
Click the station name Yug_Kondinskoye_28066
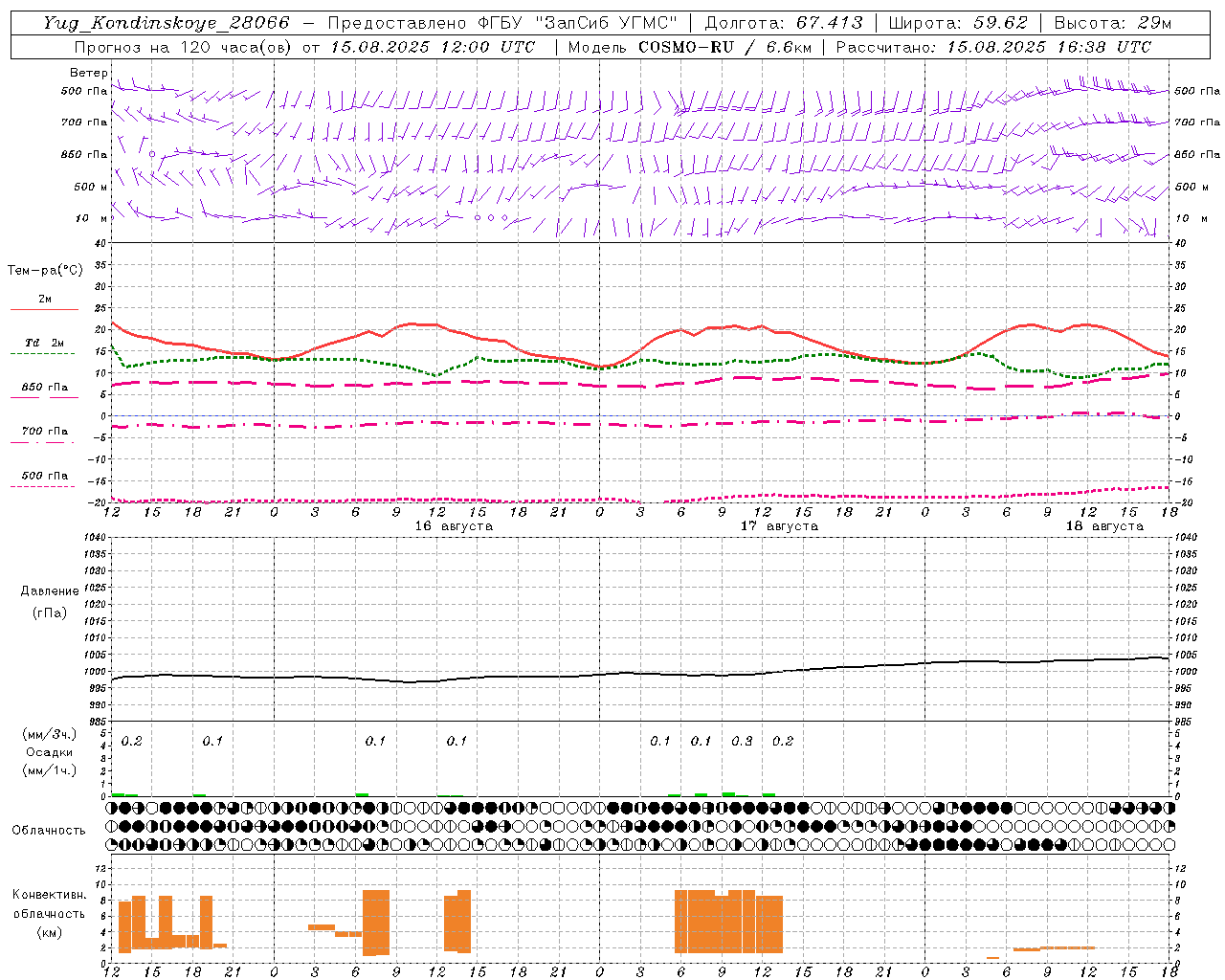coord(166,23)
